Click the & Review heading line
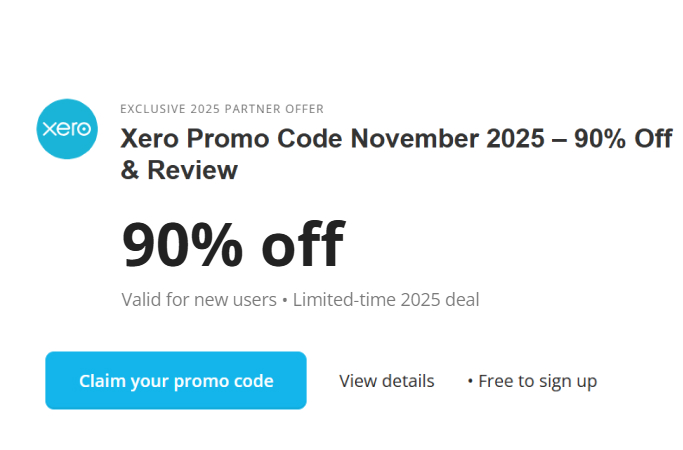The width and height of the screenshot is (683, 450). tap(179, 170)
